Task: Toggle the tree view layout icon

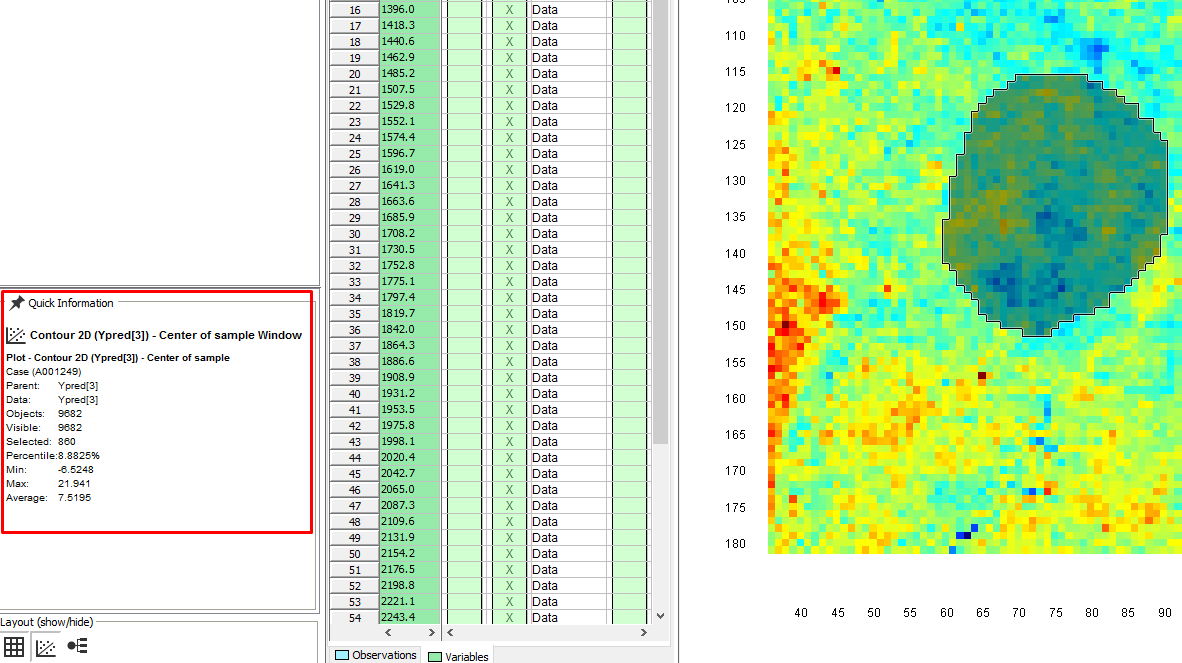Action: 78,646
